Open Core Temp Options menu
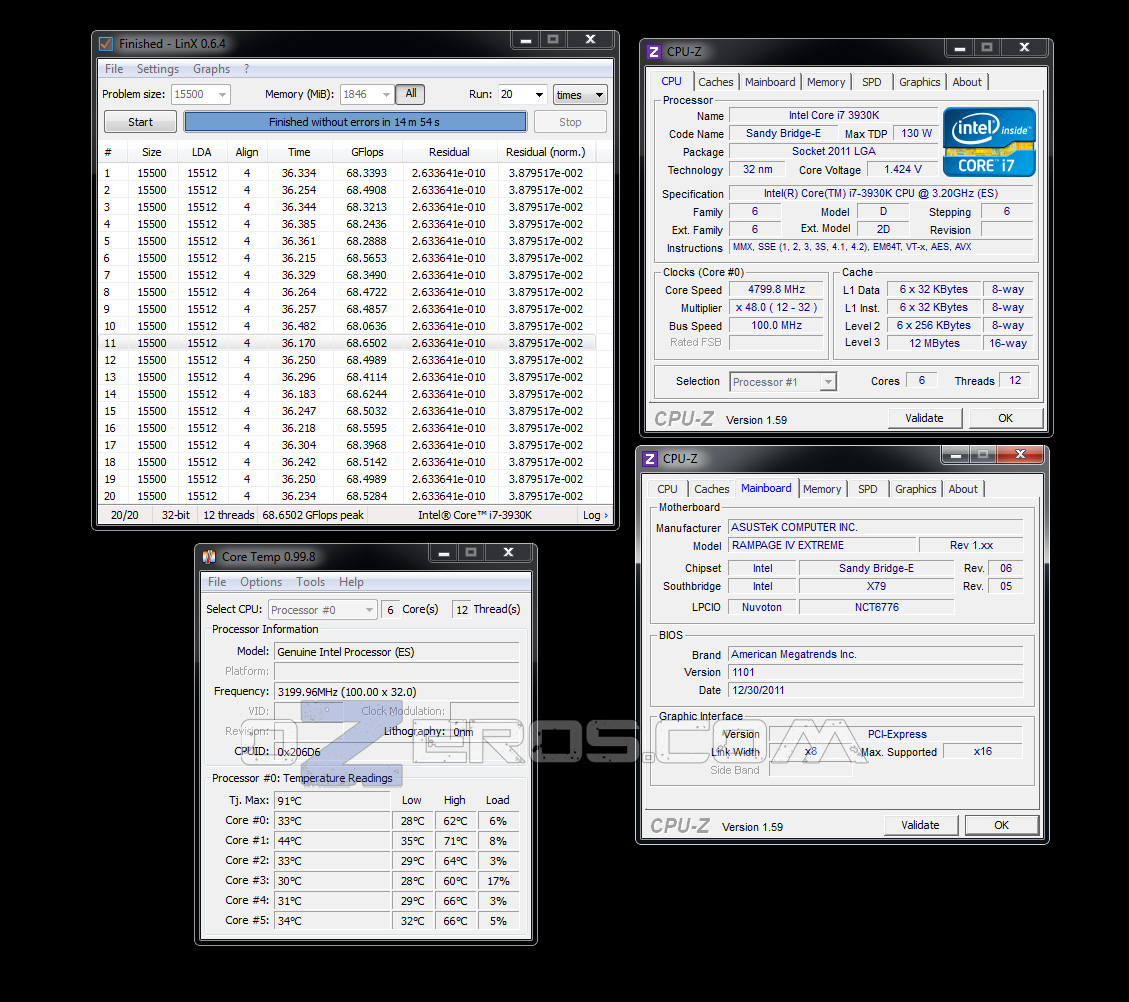Image resolution: width=1129 pixels, height=1002 pixels. tap(261, 582)
